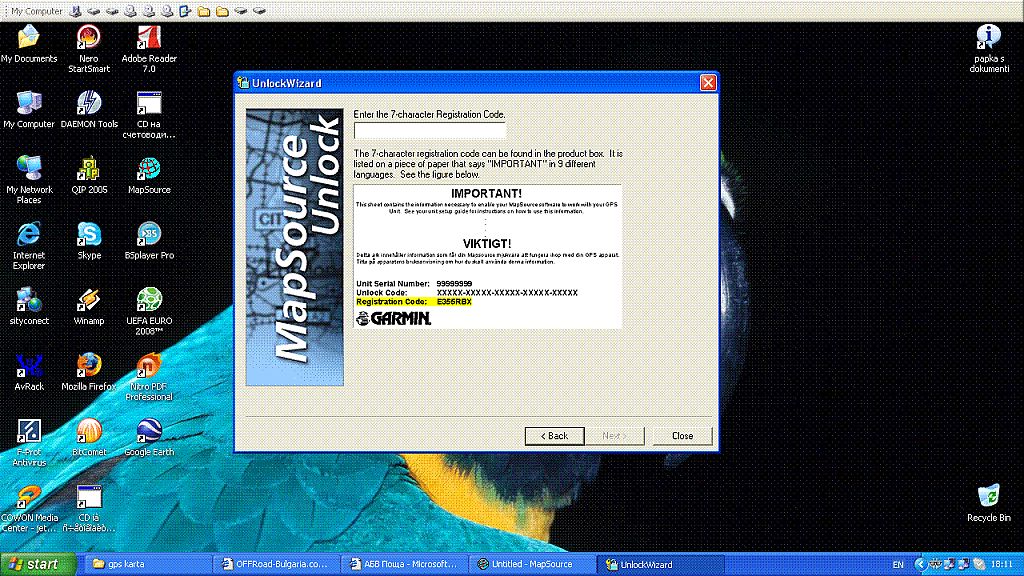Open BitComet desktop icon
Viewport: 1024px width, 576px height.
point(89,431)
